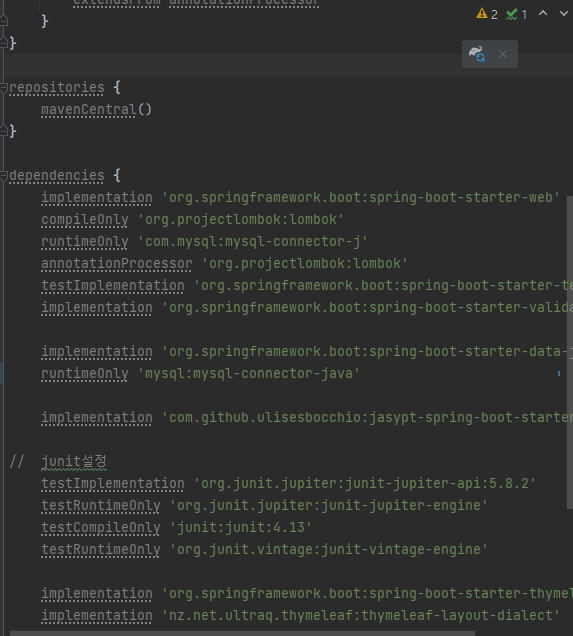Click the 'junit설정' comment

[x=74, y=462]
